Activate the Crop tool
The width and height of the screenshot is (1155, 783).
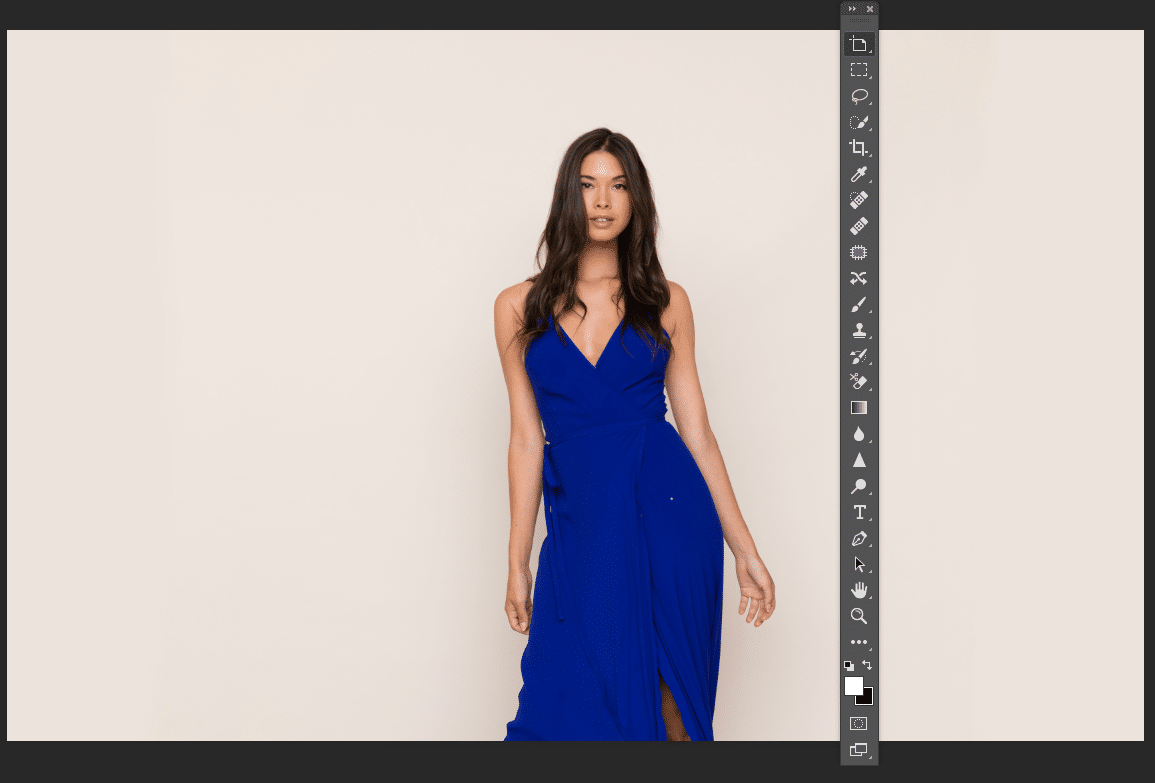[x=858, y=148]
